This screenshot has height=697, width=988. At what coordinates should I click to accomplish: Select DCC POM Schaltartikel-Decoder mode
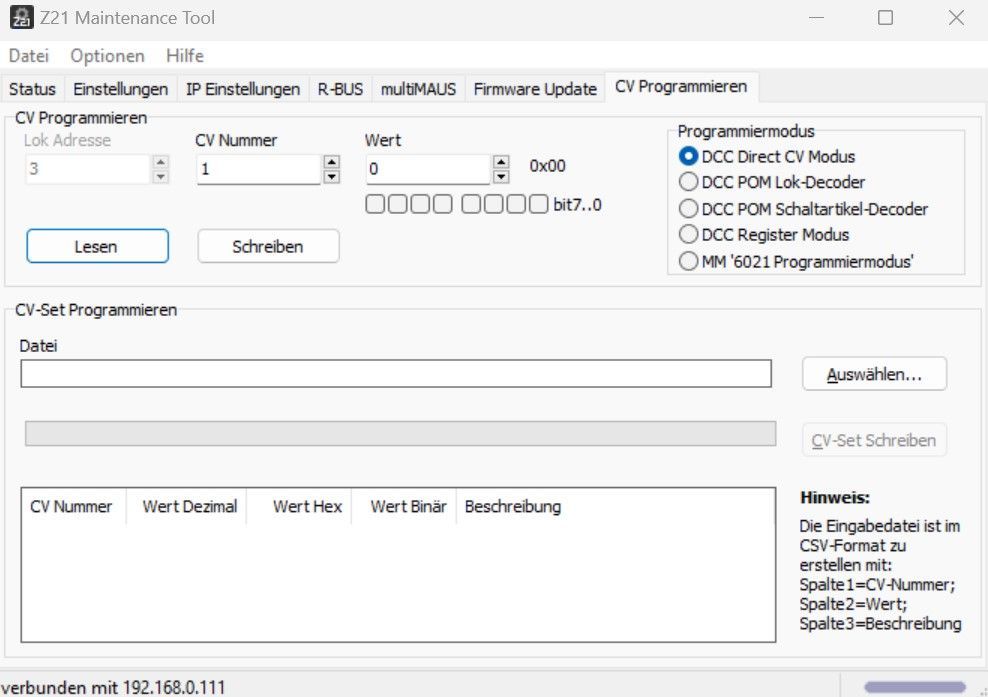[x=688, y=209]
